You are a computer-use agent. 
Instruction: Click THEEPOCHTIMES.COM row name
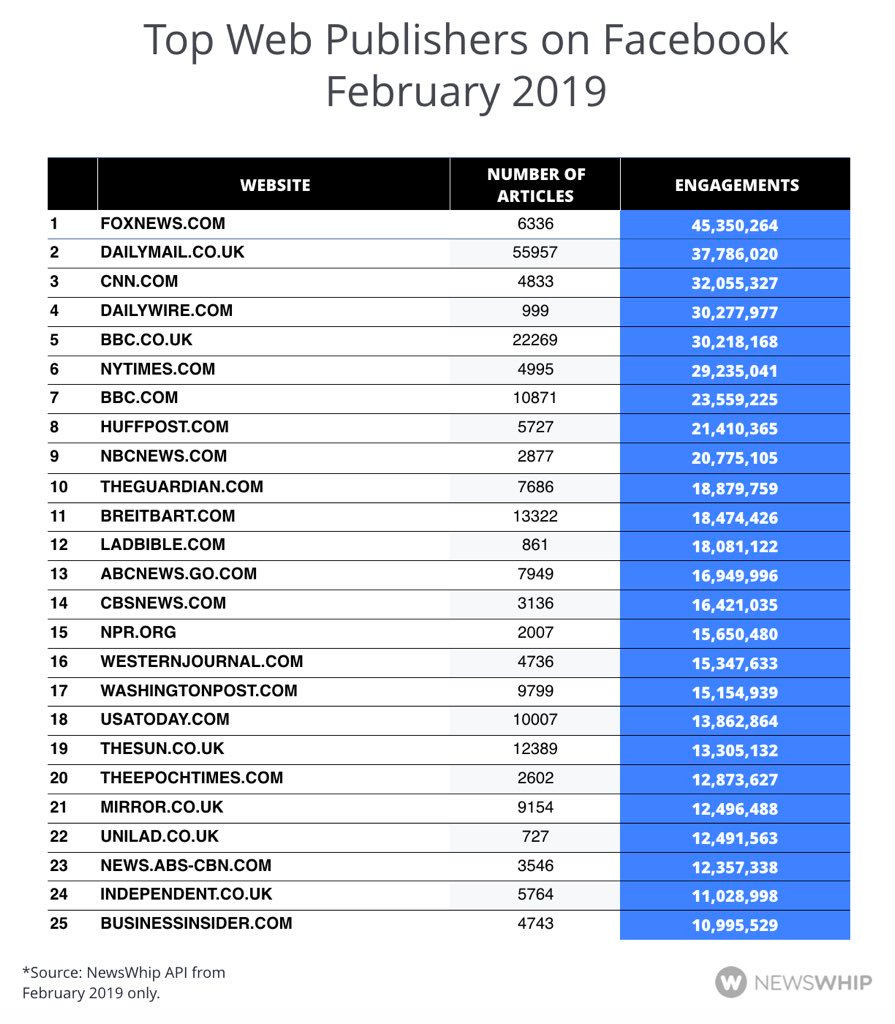click(x=191, y=778)
